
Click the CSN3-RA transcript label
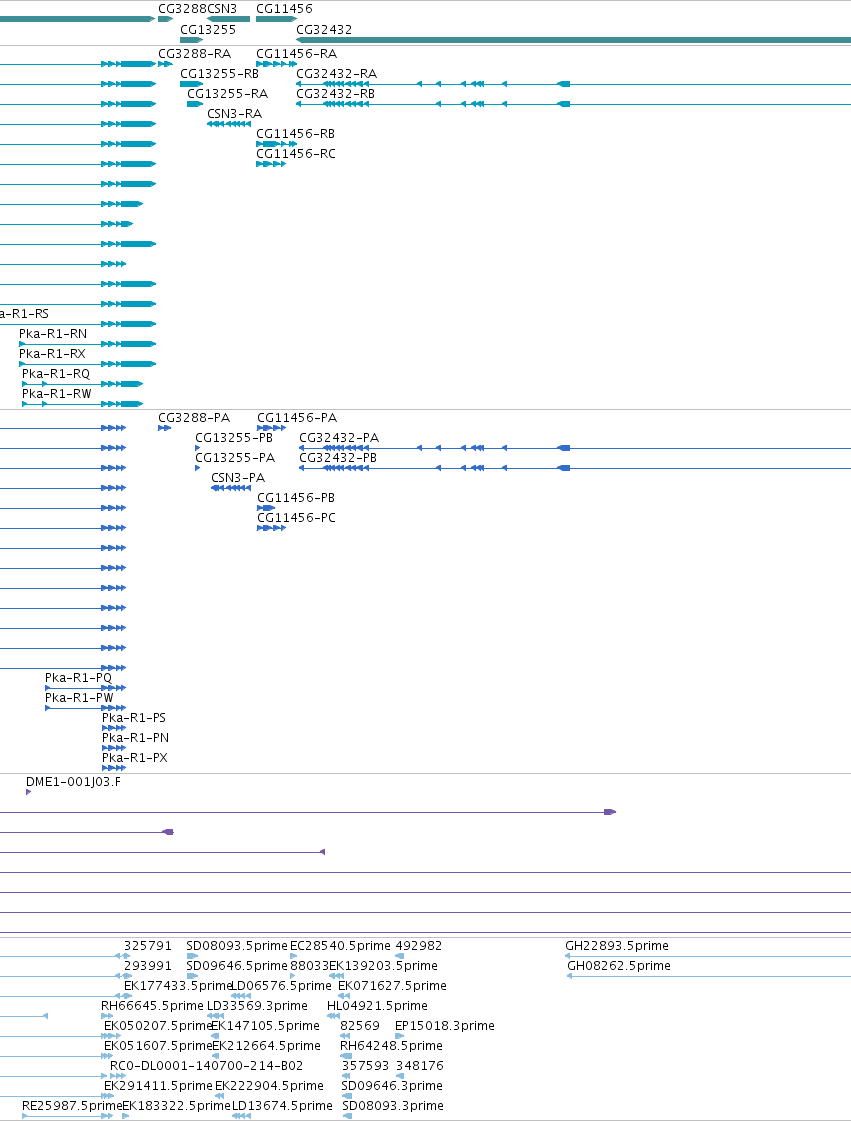(235, 114)
